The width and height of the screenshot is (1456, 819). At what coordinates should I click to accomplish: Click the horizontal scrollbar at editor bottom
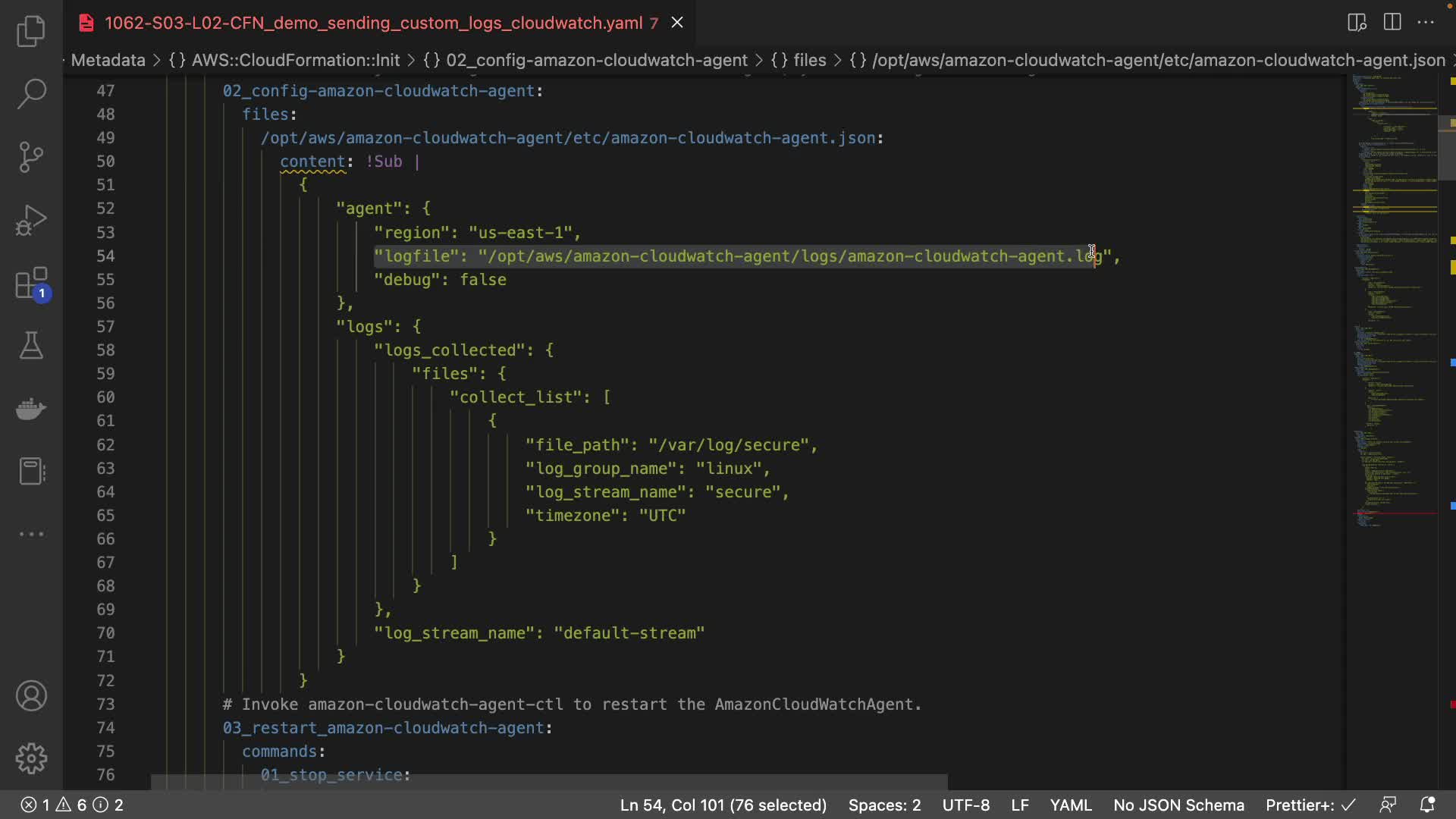pos(549,782)
